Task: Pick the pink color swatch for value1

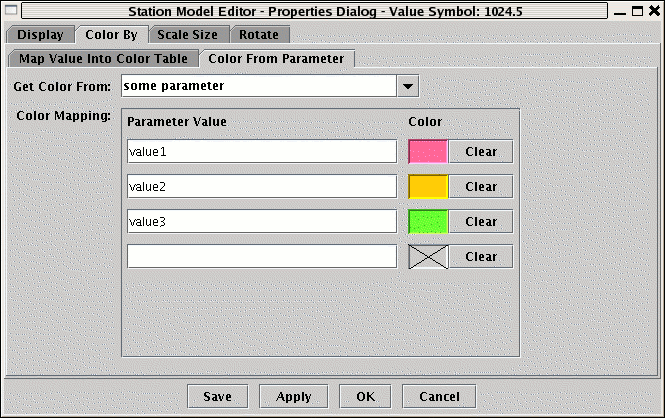Action: point(428,152)
